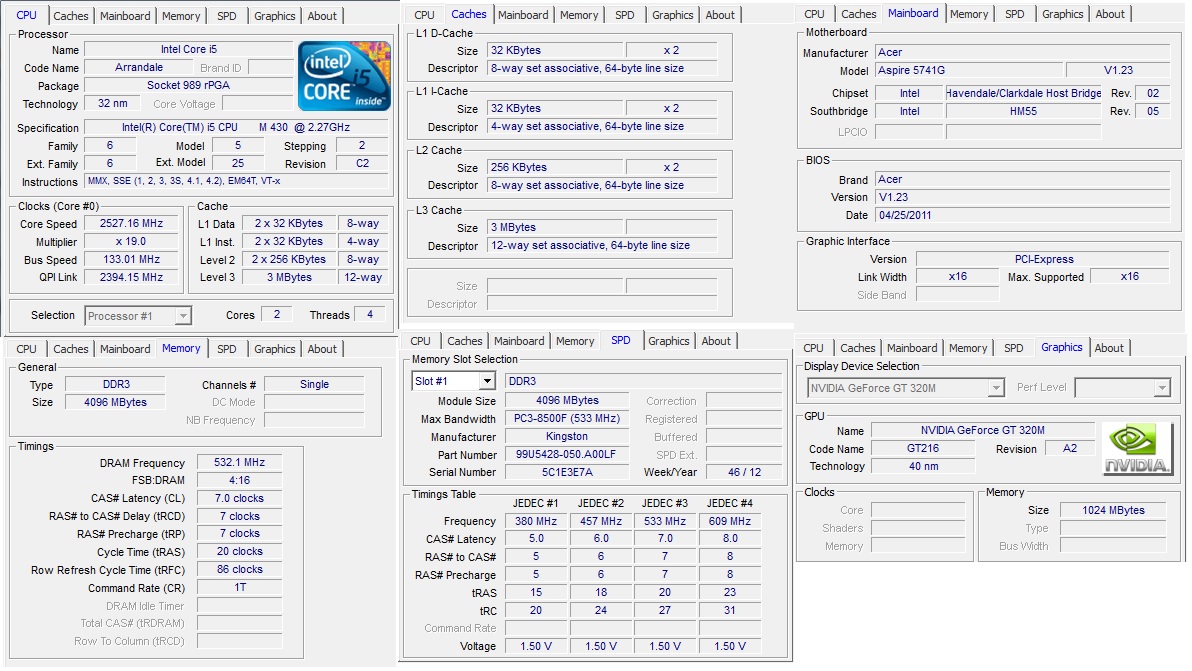Click the CAS# Latency value 7.0 clocks

239,499
